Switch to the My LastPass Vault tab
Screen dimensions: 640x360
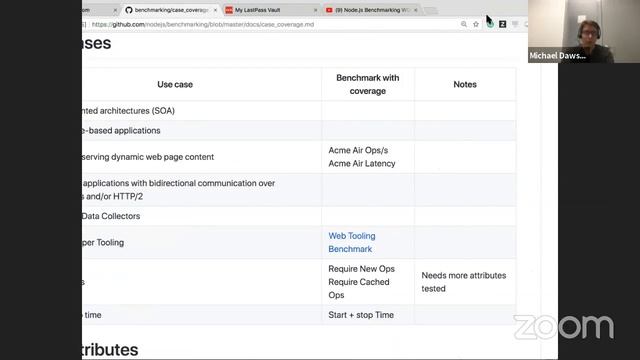click(271, 10)
